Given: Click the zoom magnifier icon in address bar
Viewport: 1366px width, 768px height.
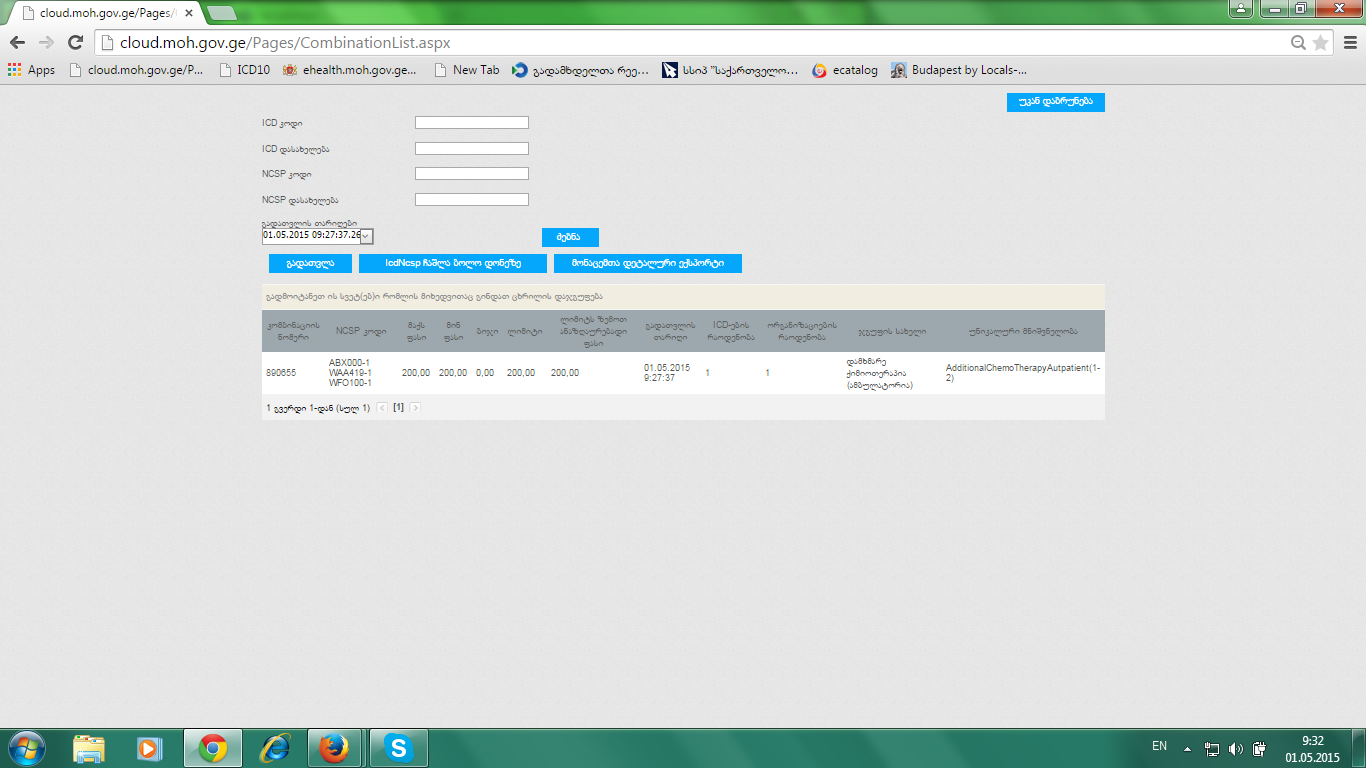Looking at the screenshot, I should [1298, 42].
